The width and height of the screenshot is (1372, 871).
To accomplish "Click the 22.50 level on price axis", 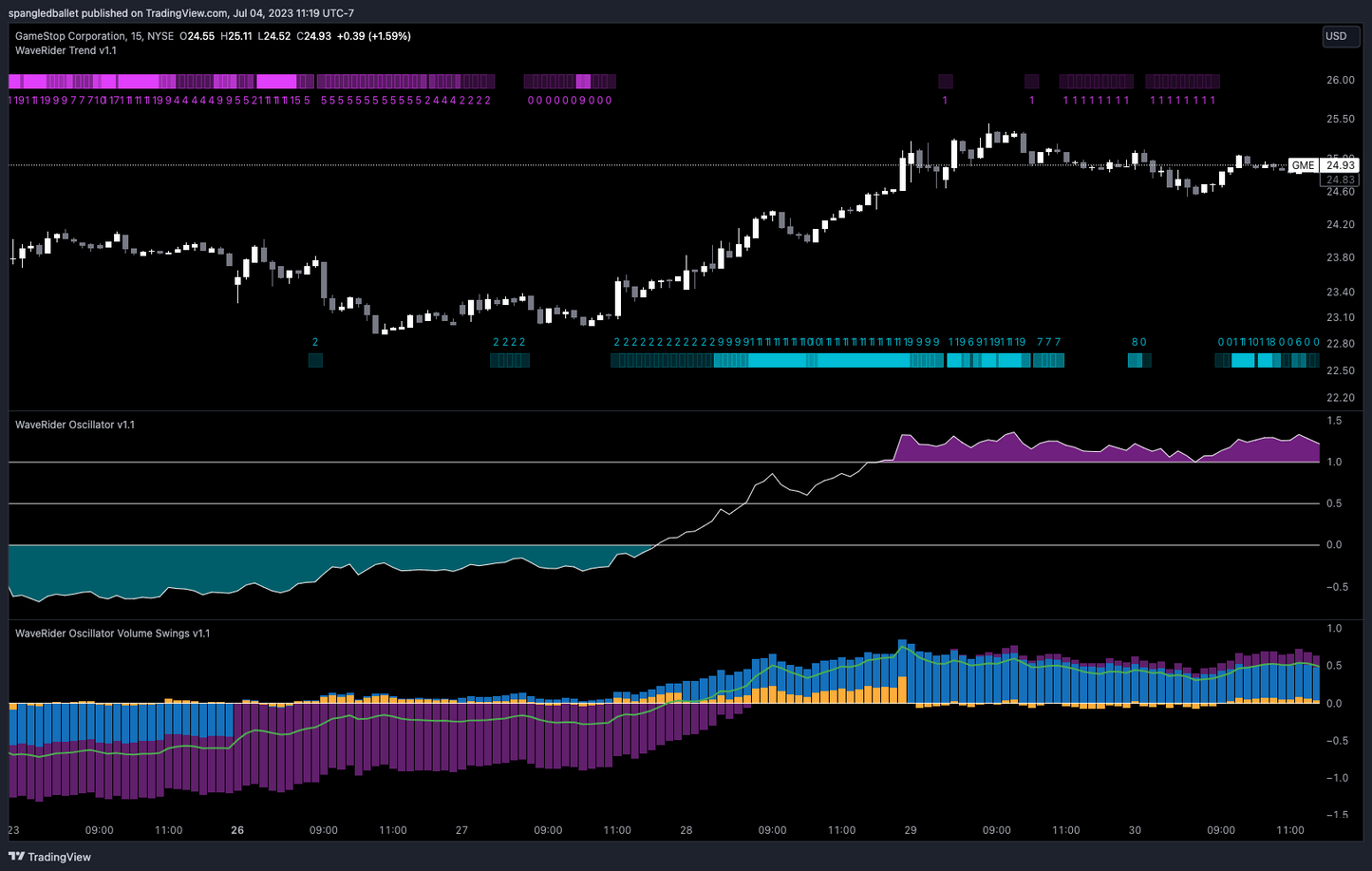I will coord(1340,370).
